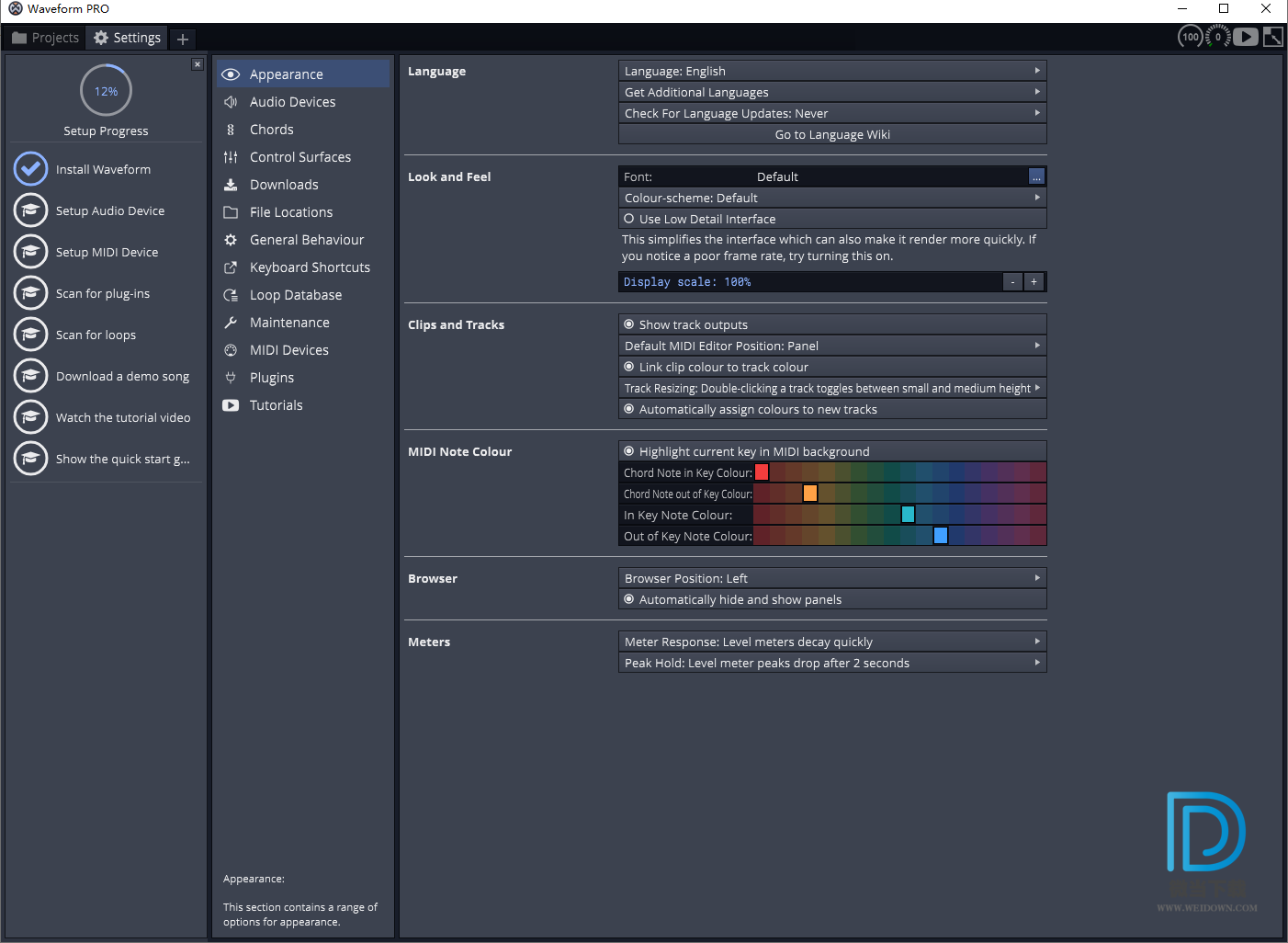The image size is (1288, 943).
Task: Select the Settings tab
Action: 128,38
